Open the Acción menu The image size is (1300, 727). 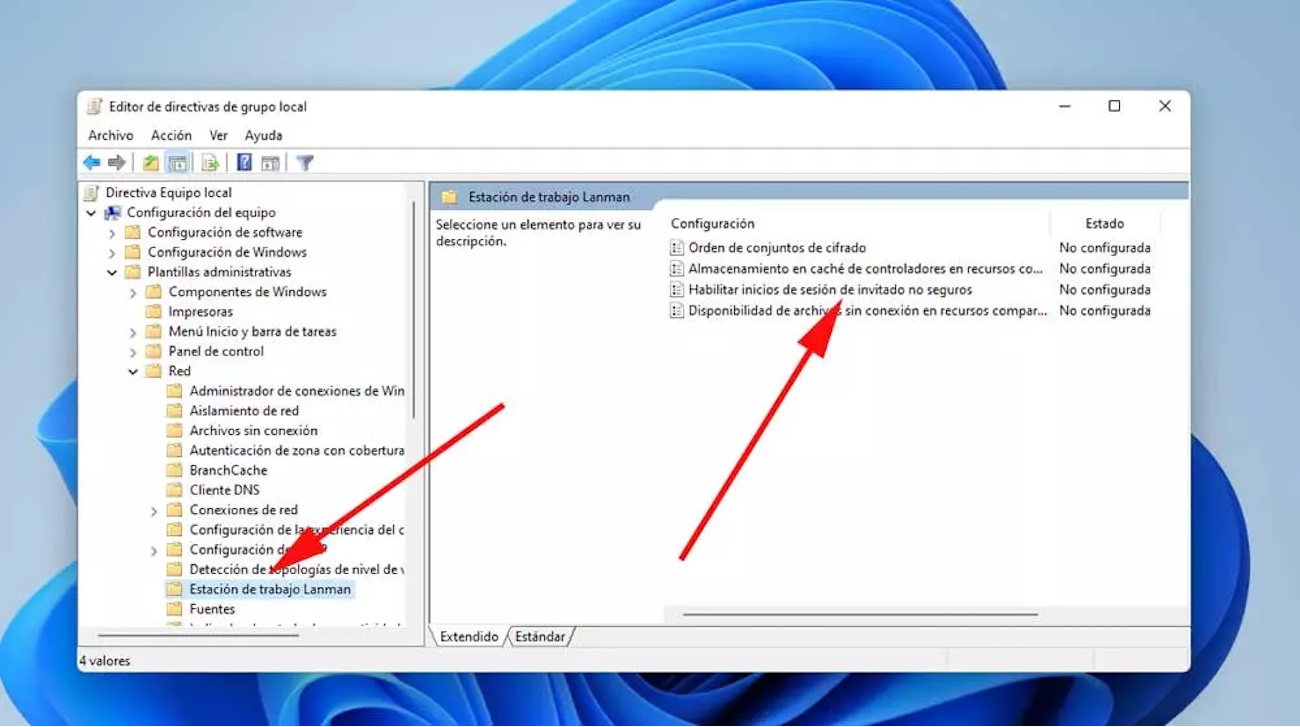(171, 135)
